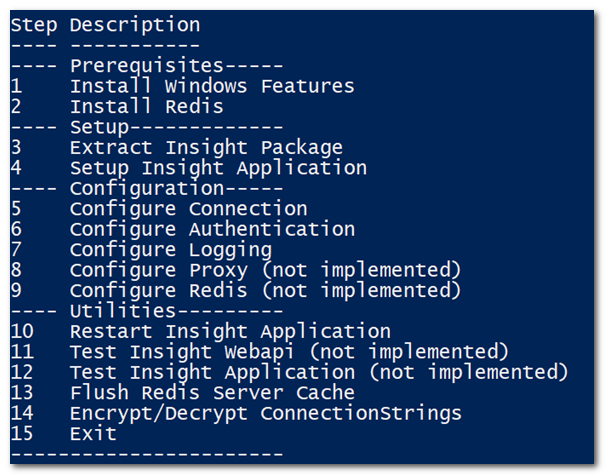Select 'Encrypt/Decrypt ConnectionStrings' line
Screen dimensions: 605x475
(265, 413)
